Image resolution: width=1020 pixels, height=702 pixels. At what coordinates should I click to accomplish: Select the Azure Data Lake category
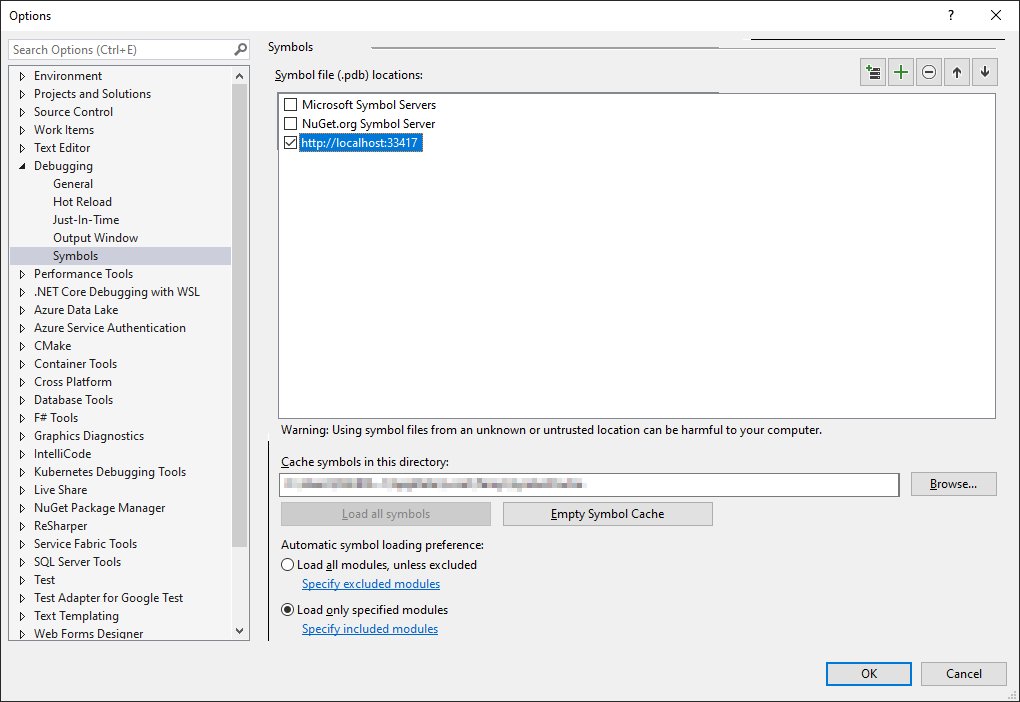pyautogui.click(x=76, y=310)
